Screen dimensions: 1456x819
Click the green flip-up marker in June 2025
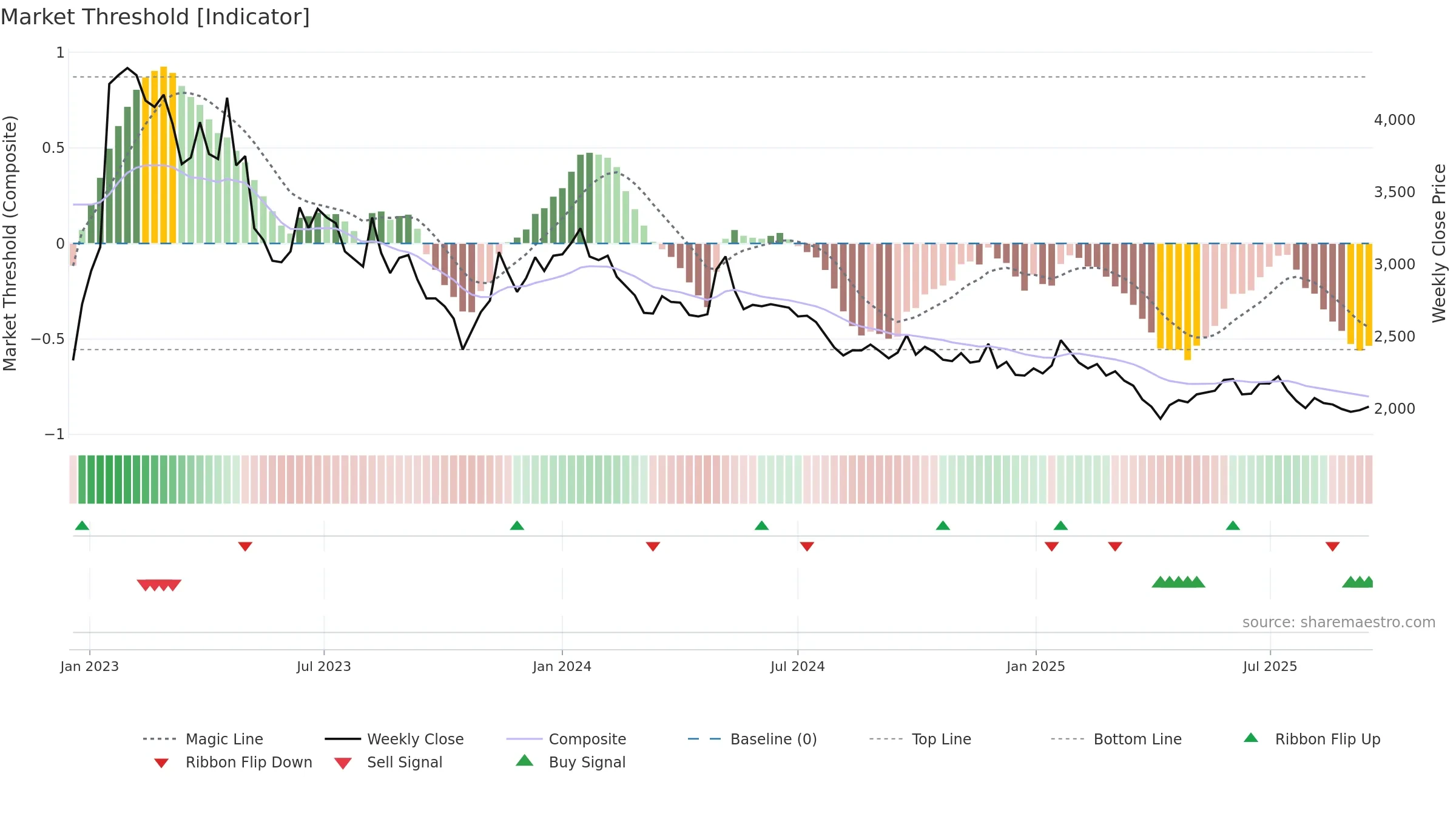pos(1233,525)
